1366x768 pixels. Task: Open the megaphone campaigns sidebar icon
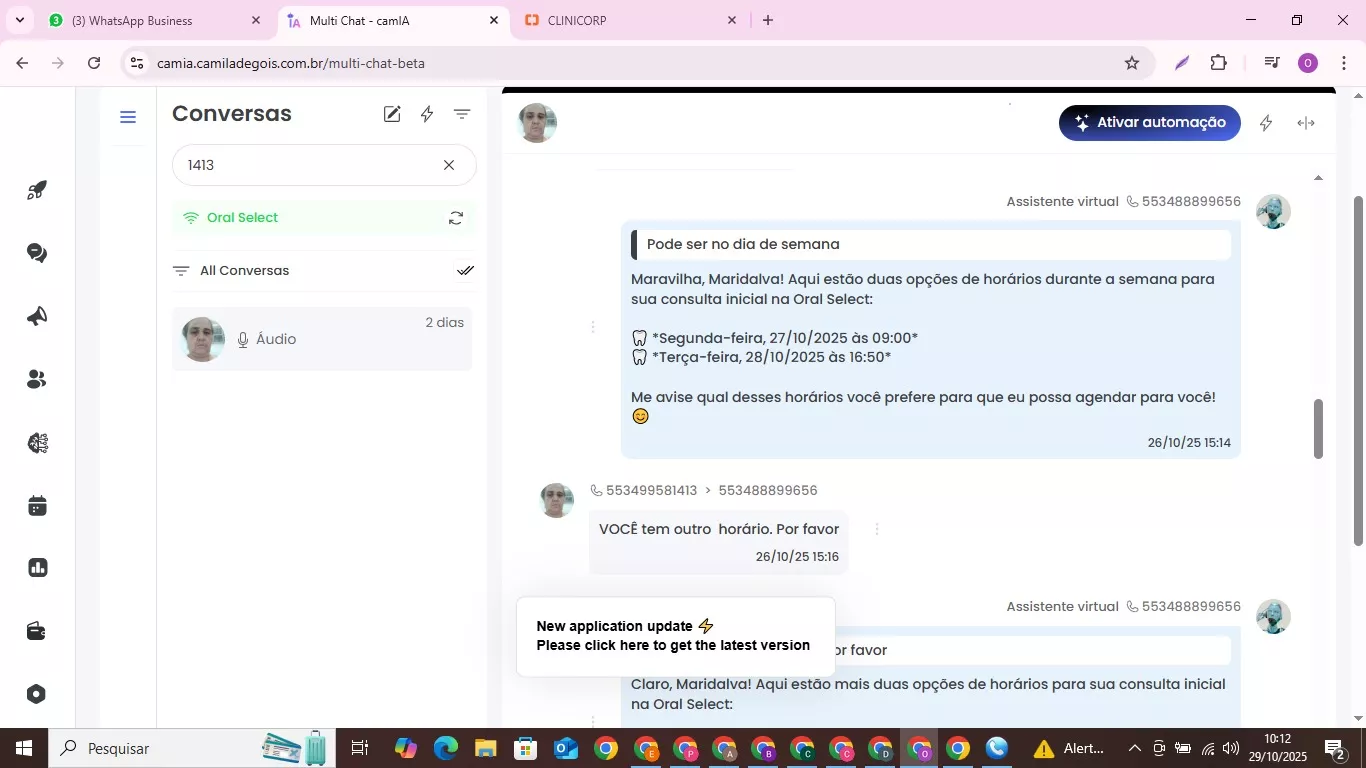37,316
